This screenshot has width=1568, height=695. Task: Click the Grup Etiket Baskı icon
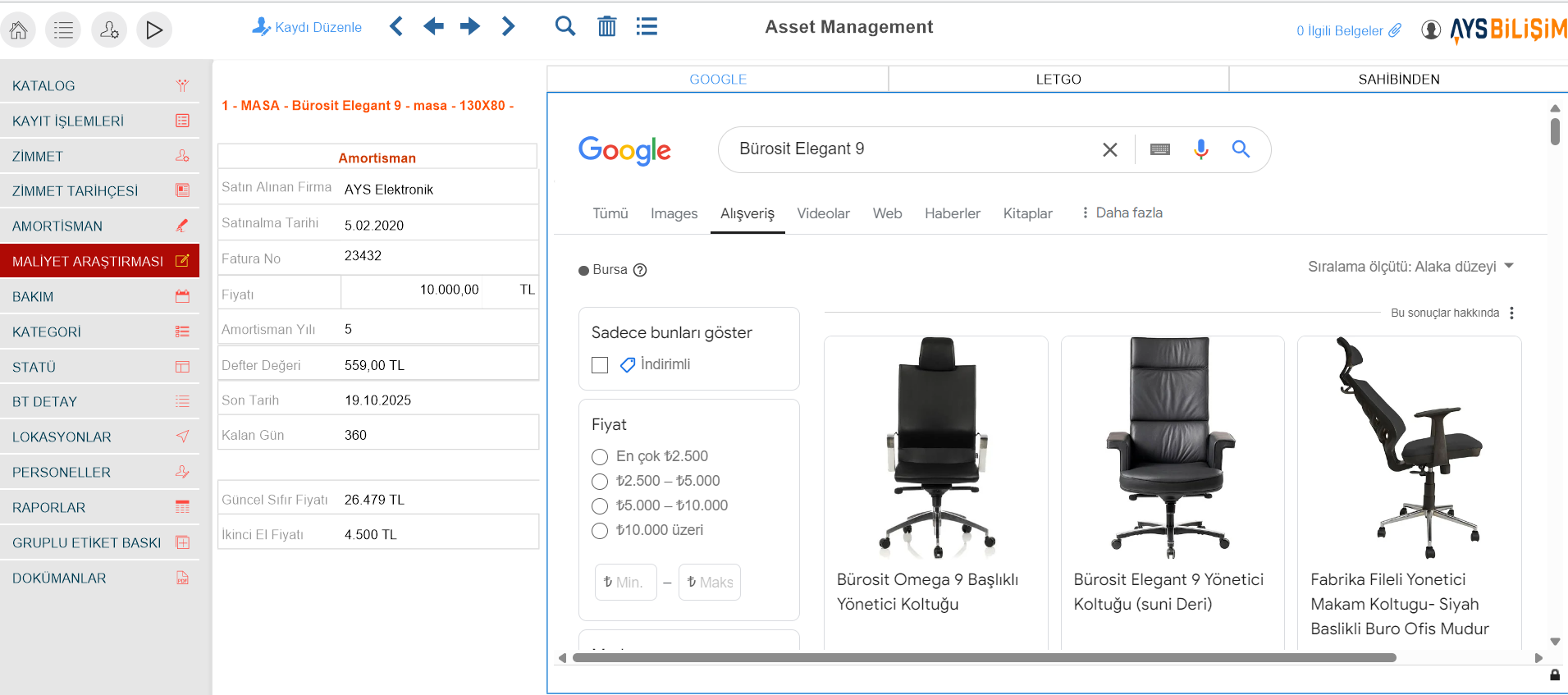pyautogui.click(x=182, y=542)
